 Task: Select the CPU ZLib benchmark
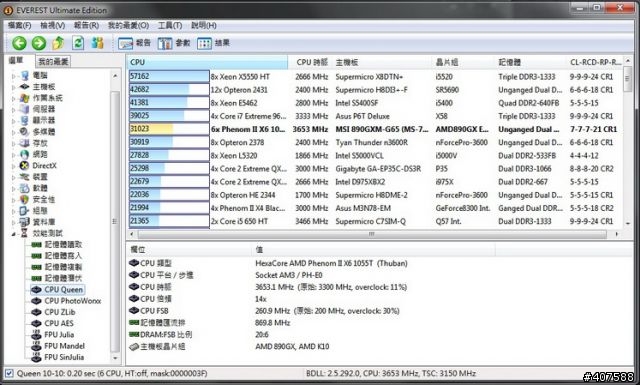click(60, 312)
